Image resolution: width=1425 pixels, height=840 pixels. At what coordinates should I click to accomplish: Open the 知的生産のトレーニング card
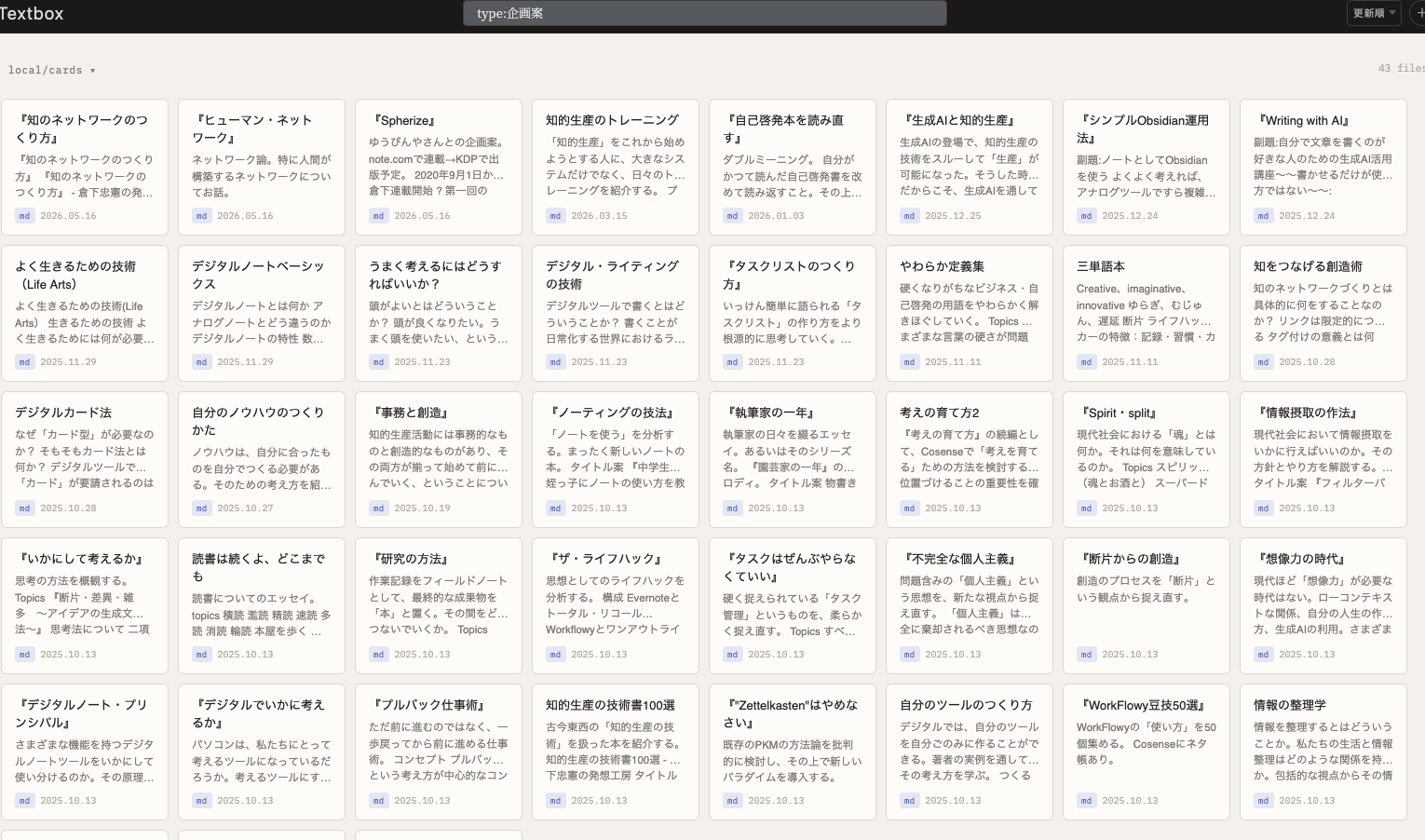click(x=616, y=168)
